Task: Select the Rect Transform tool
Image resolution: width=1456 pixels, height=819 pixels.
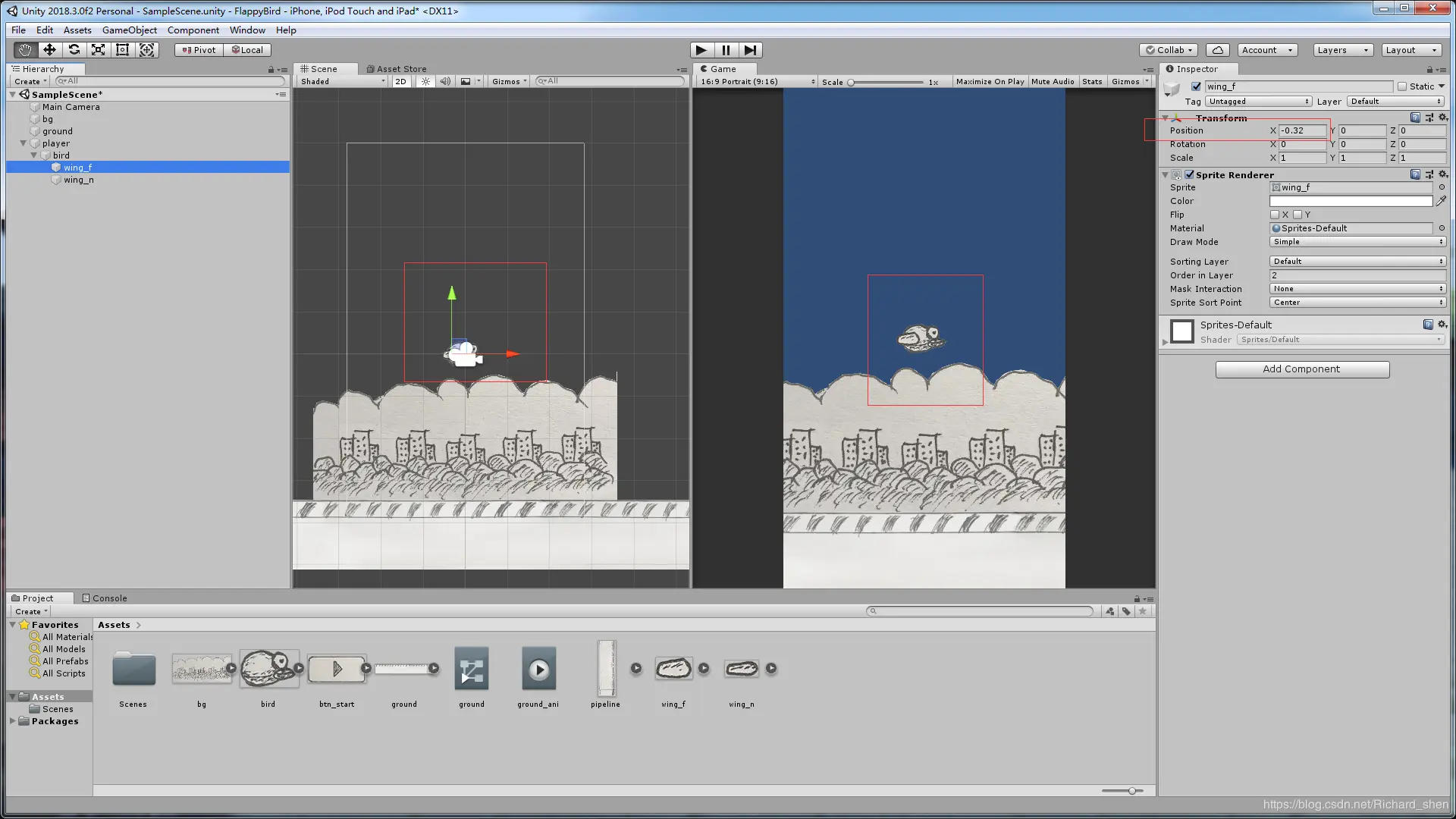Action: [x=122, y=50]
